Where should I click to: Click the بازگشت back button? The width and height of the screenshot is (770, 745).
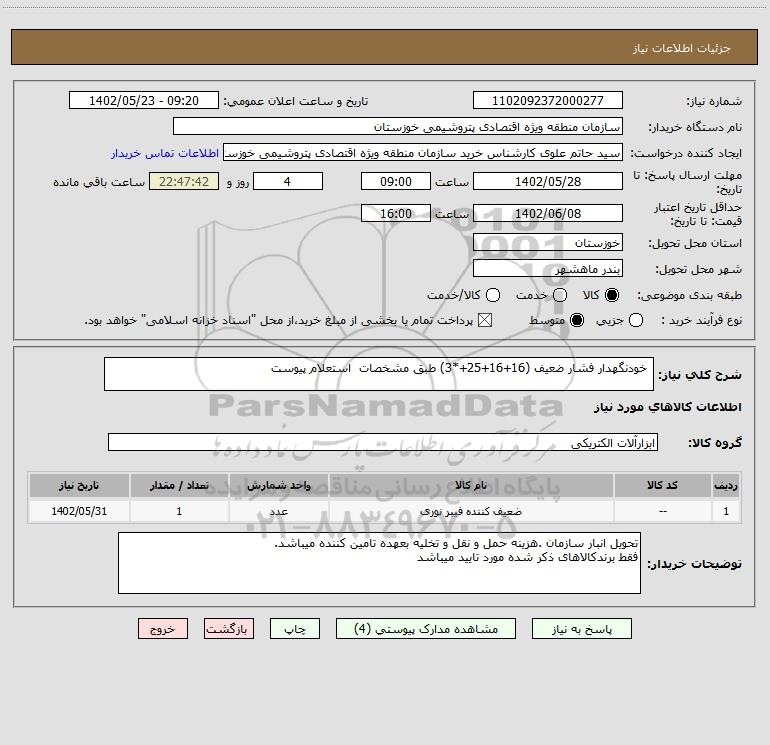coord(229,629)
